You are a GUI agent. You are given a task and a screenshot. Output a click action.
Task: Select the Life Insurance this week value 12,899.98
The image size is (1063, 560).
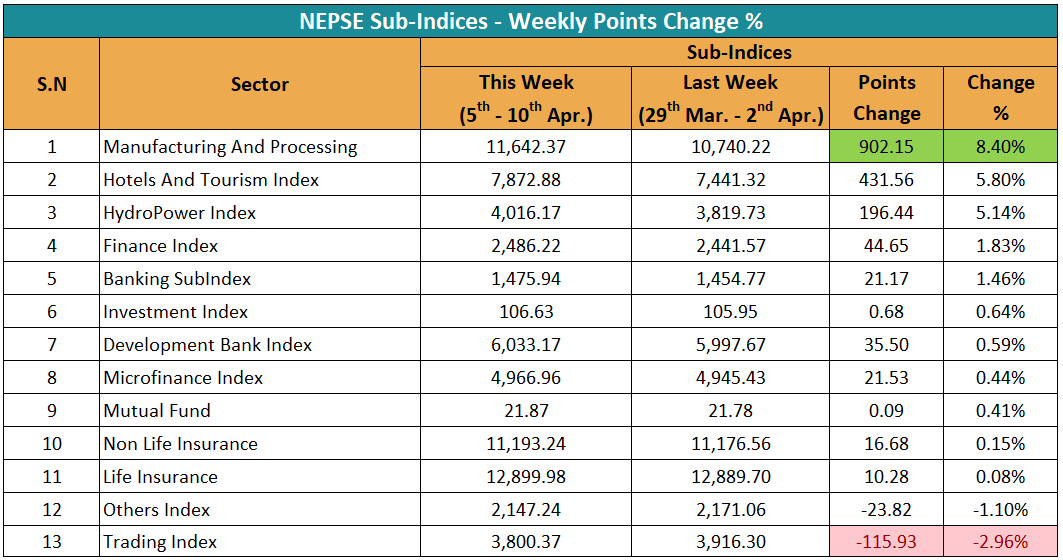point(526,476)
